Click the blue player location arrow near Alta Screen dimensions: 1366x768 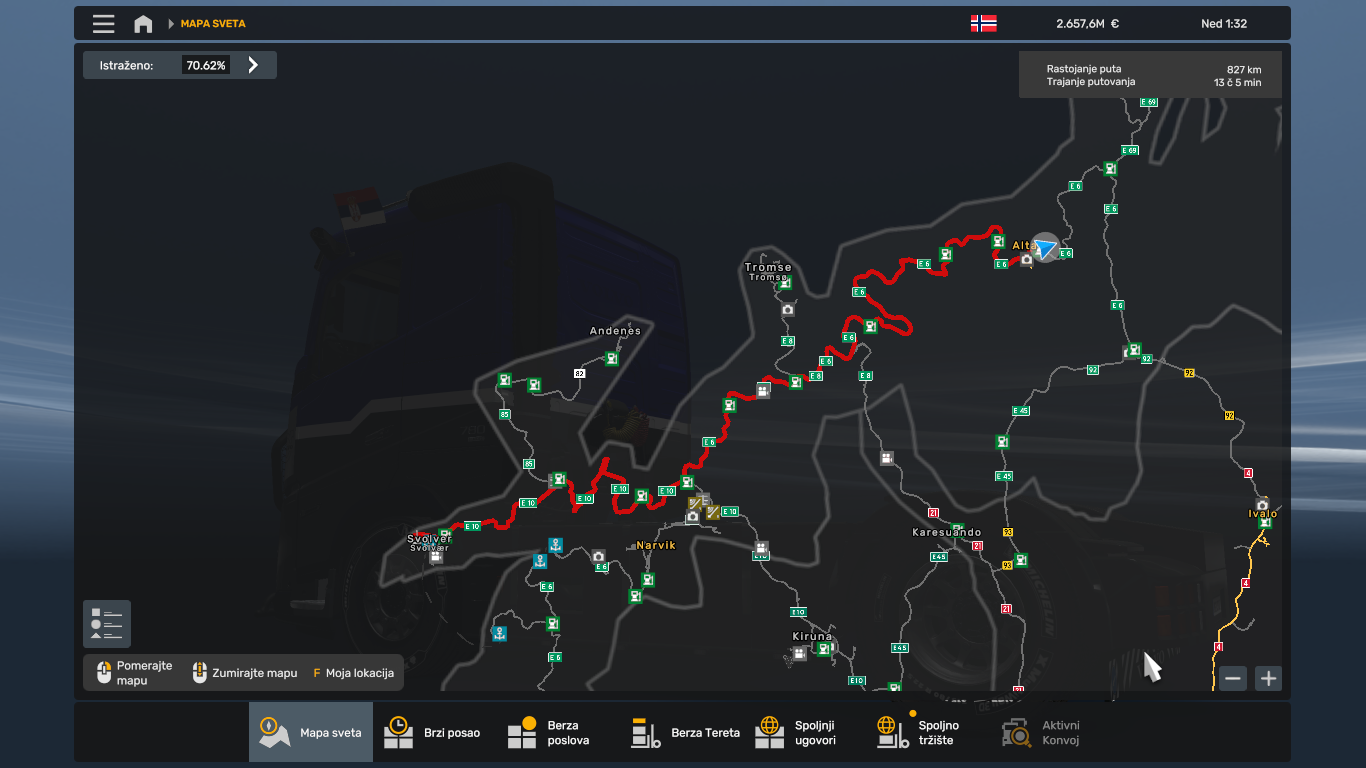coord(1045,247)
